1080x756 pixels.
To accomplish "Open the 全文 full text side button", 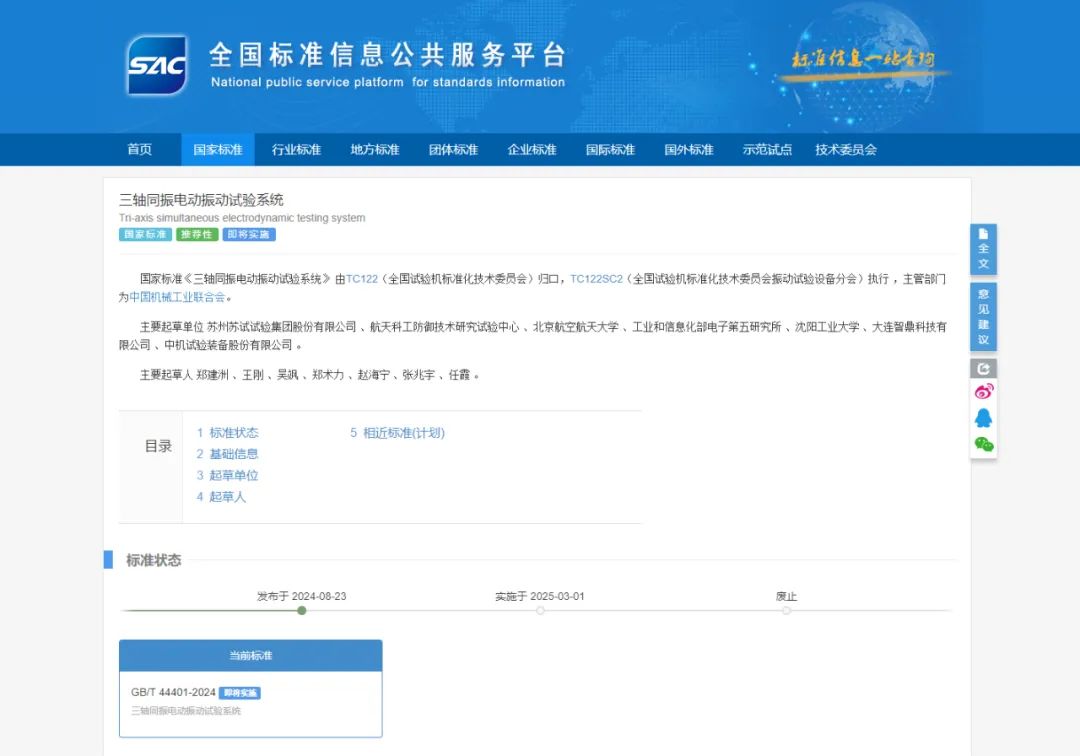I will [x=983, y=249].
